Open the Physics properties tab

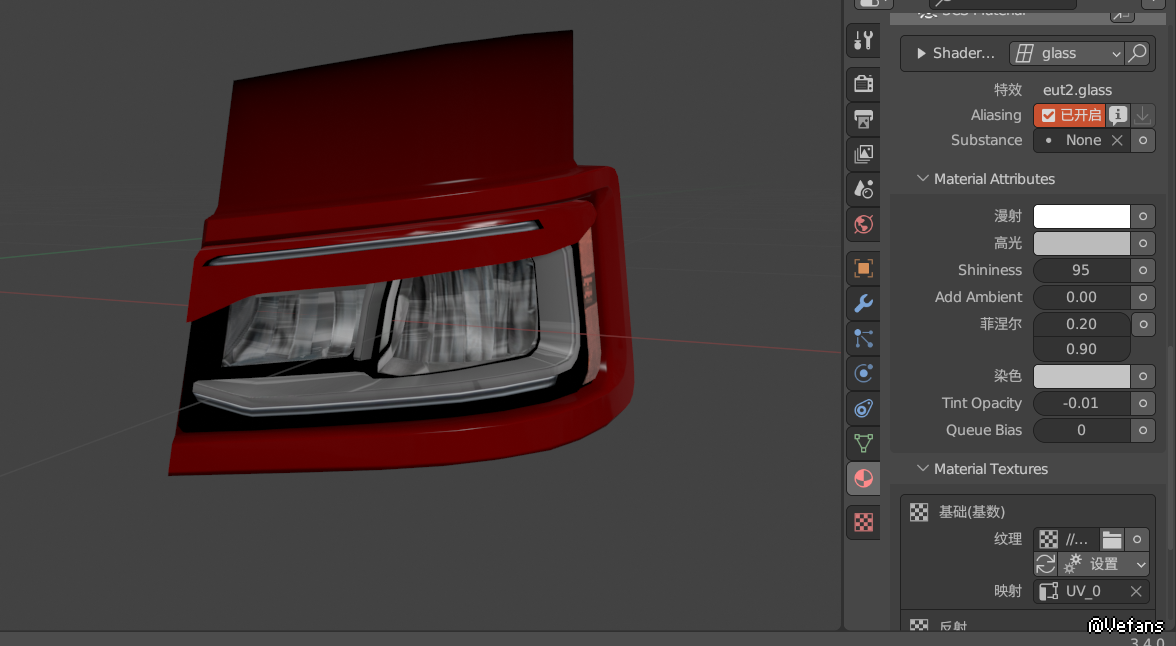point(863,373)
